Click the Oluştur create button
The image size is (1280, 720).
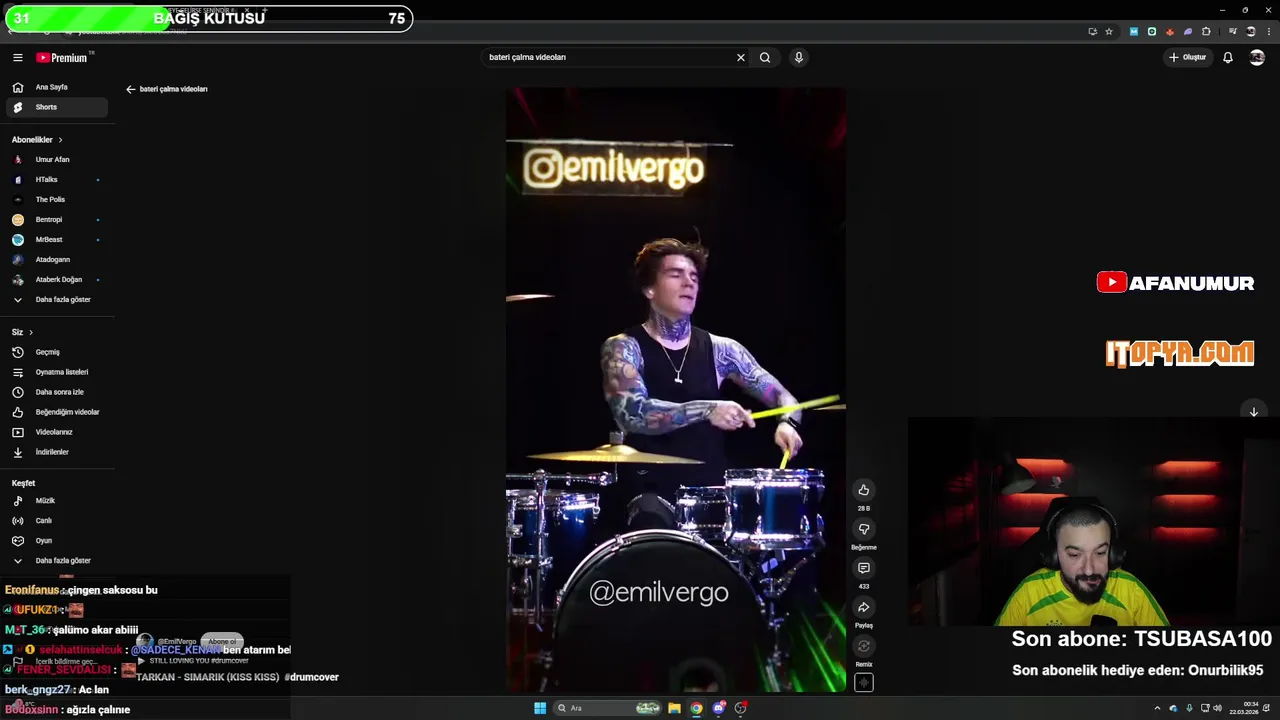point(1188,58)
